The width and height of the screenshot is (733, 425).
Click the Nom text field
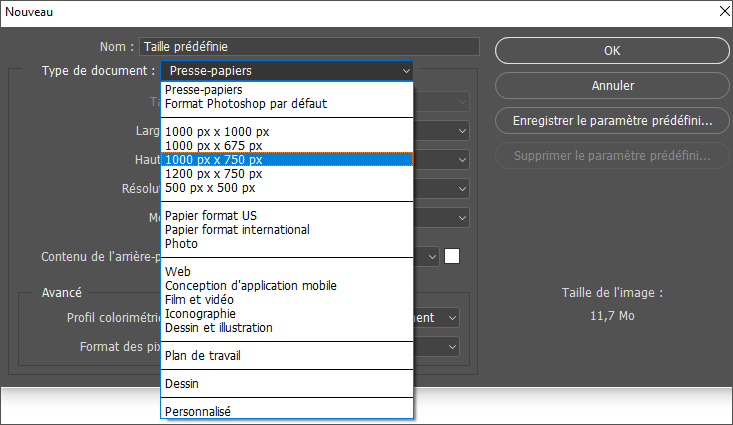tap(310, 46)
